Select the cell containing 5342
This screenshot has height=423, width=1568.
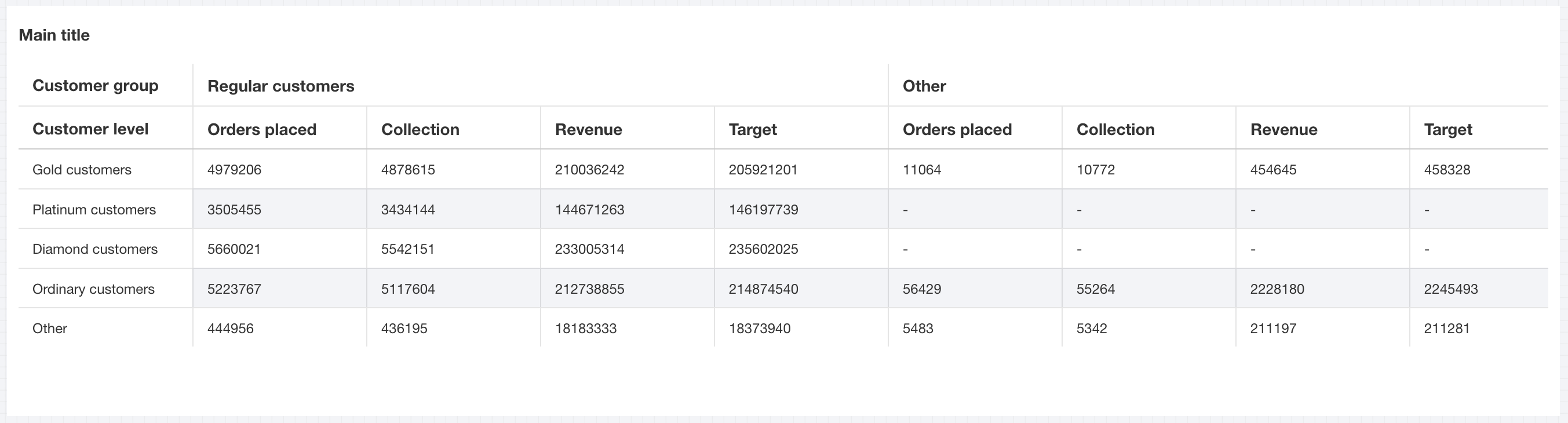pyautogui.click(x=1092, y=329)
